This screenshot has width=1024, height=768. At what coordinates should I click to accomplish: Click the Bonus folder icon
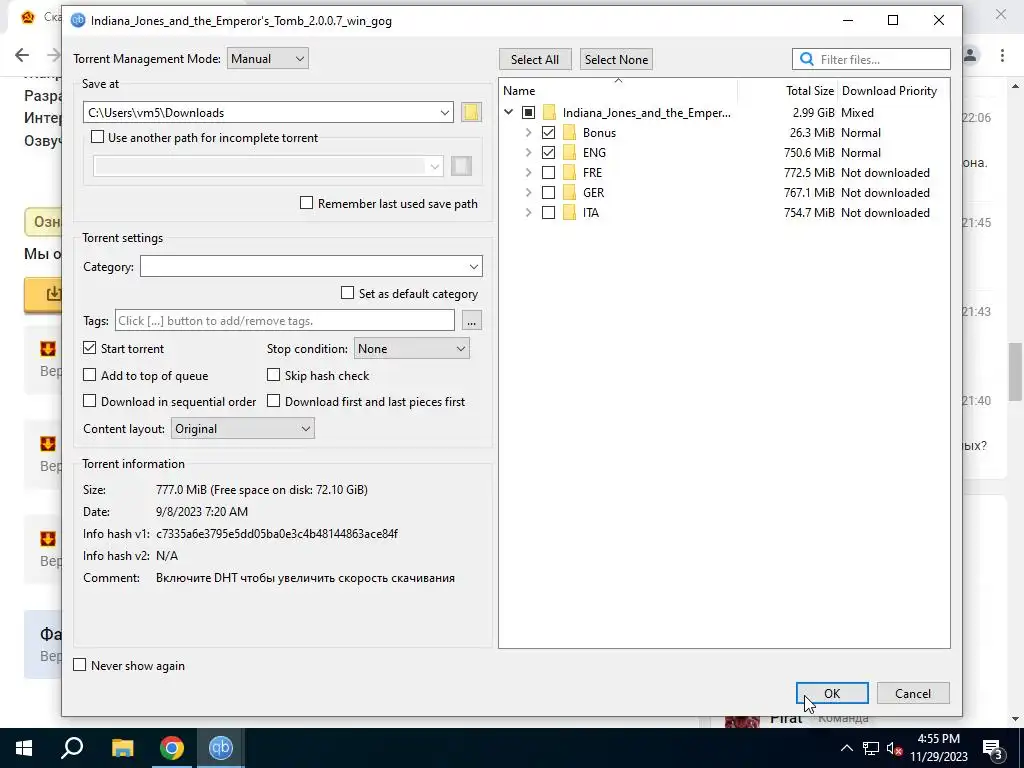(x=569, y=133)
